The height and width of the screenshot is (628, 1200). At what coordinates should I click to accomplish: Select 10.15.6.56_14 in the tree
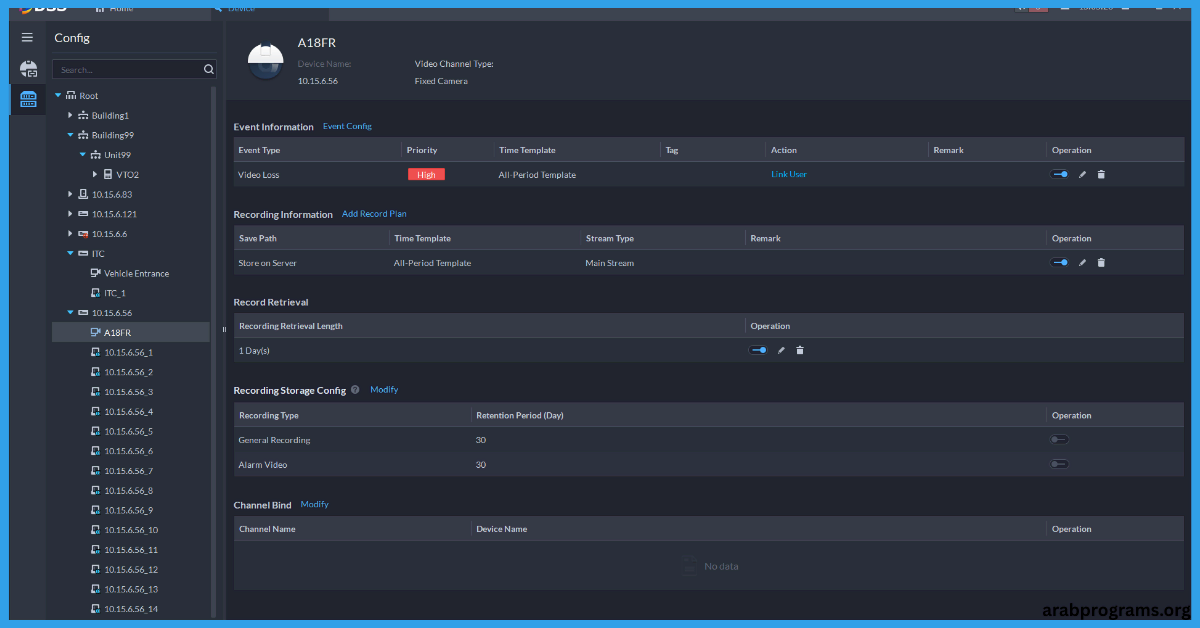131,609
